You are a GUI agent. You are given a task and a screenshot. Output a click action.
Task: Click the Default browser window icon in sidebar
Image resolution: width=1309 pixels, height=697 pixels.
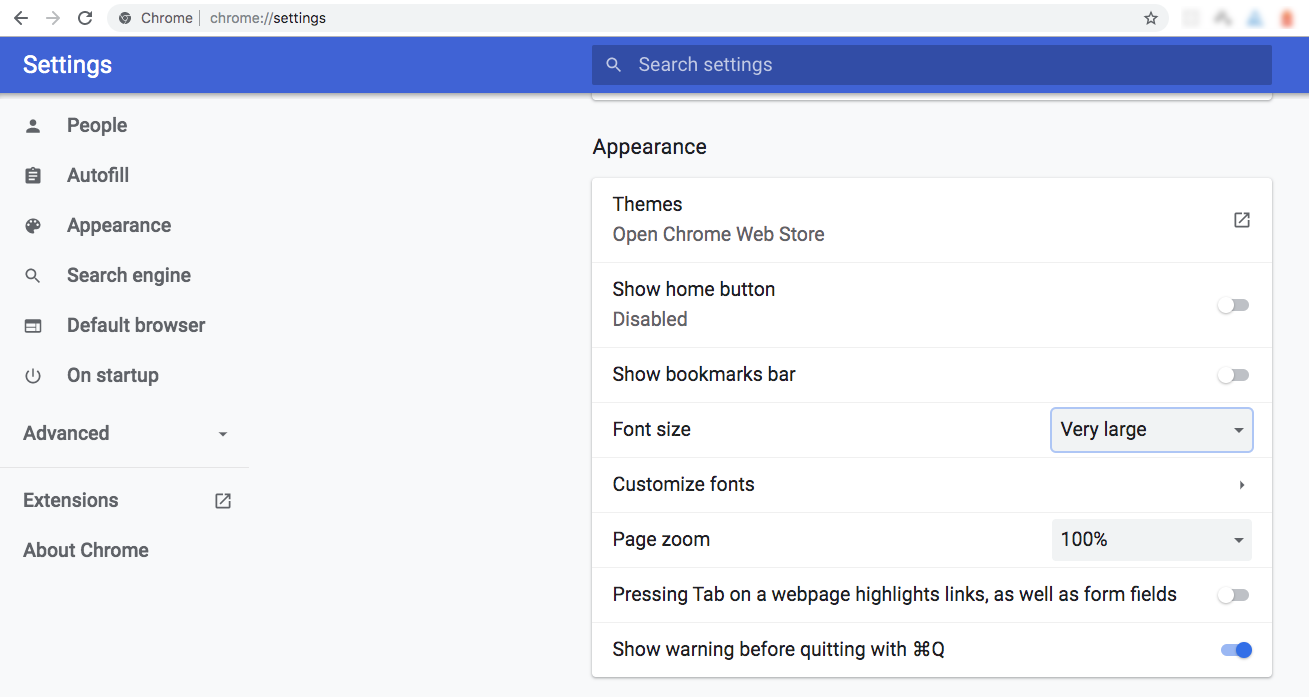pos(33,326)
